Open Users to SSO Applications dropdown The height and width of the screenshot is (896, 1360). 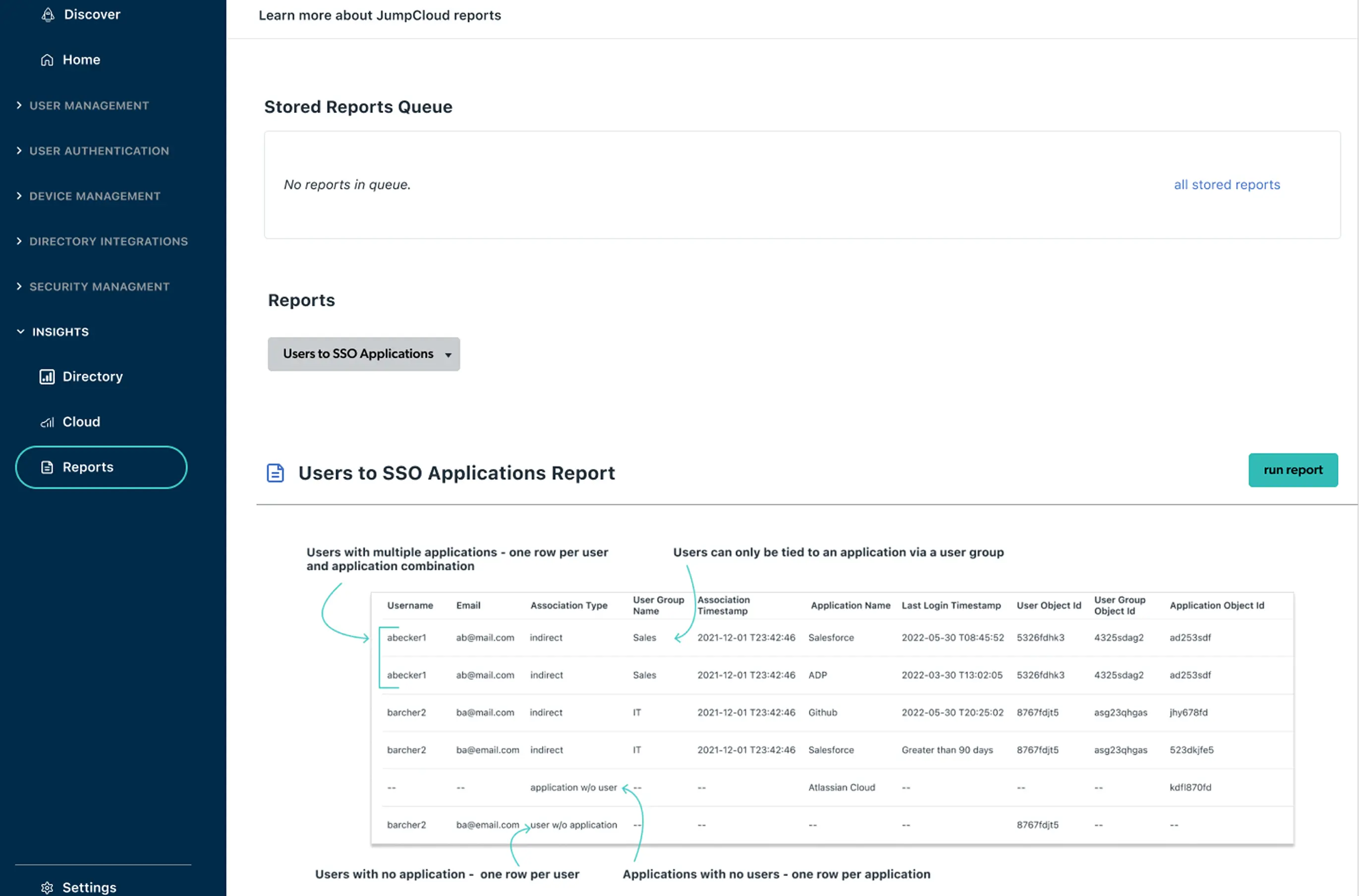(363, 354)
